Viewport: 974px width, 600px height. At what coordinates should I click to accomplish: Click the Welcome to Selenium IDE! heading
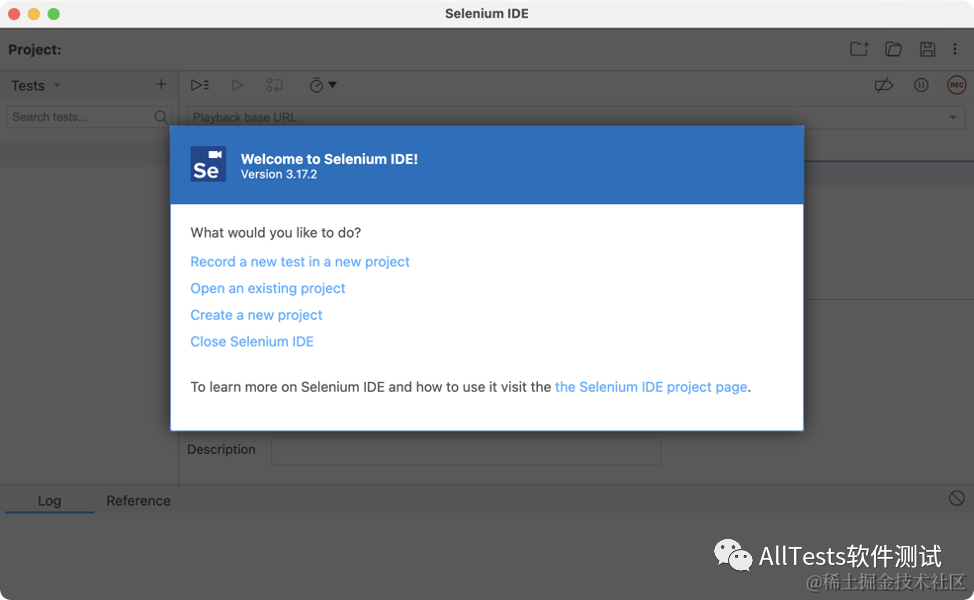(329, 159)
